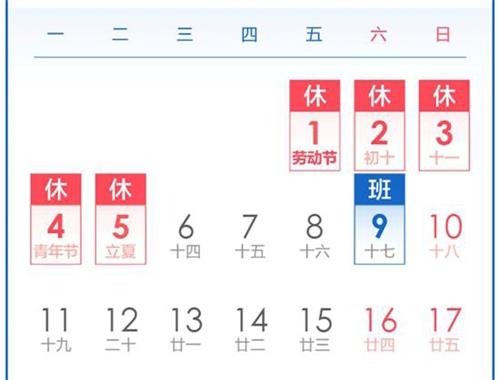Pick date 11 labeled 十九

pos(56,329)
